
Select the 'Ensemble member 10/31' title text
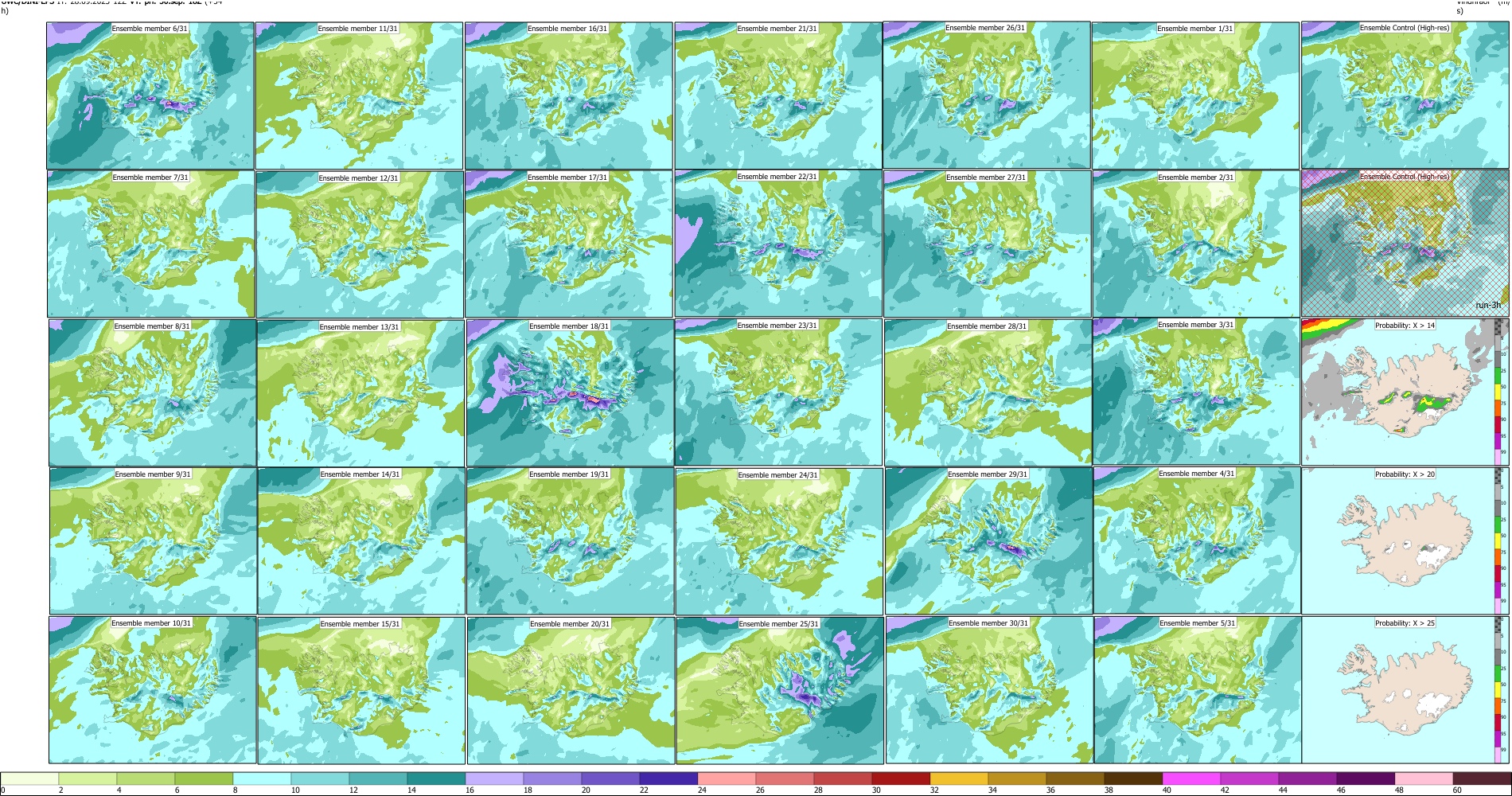[x=151, y=623]
